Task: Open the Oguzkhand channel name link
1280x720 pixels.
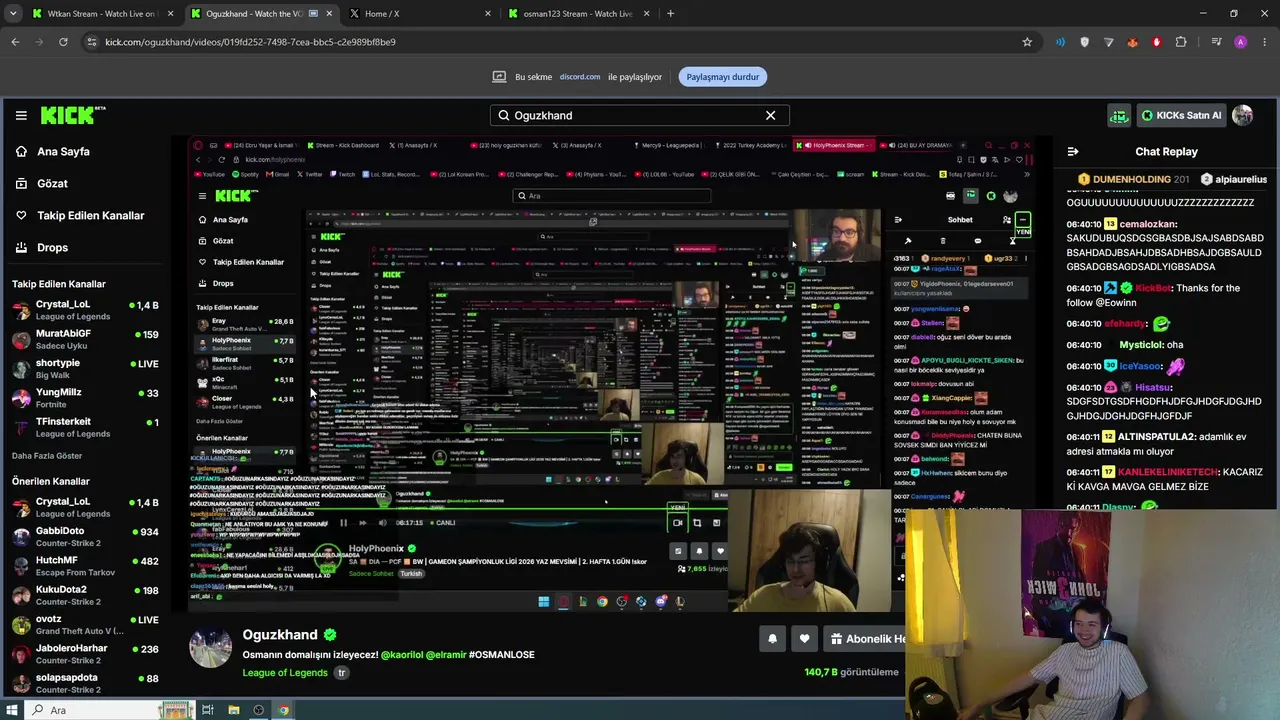Action: pos(280,635)
